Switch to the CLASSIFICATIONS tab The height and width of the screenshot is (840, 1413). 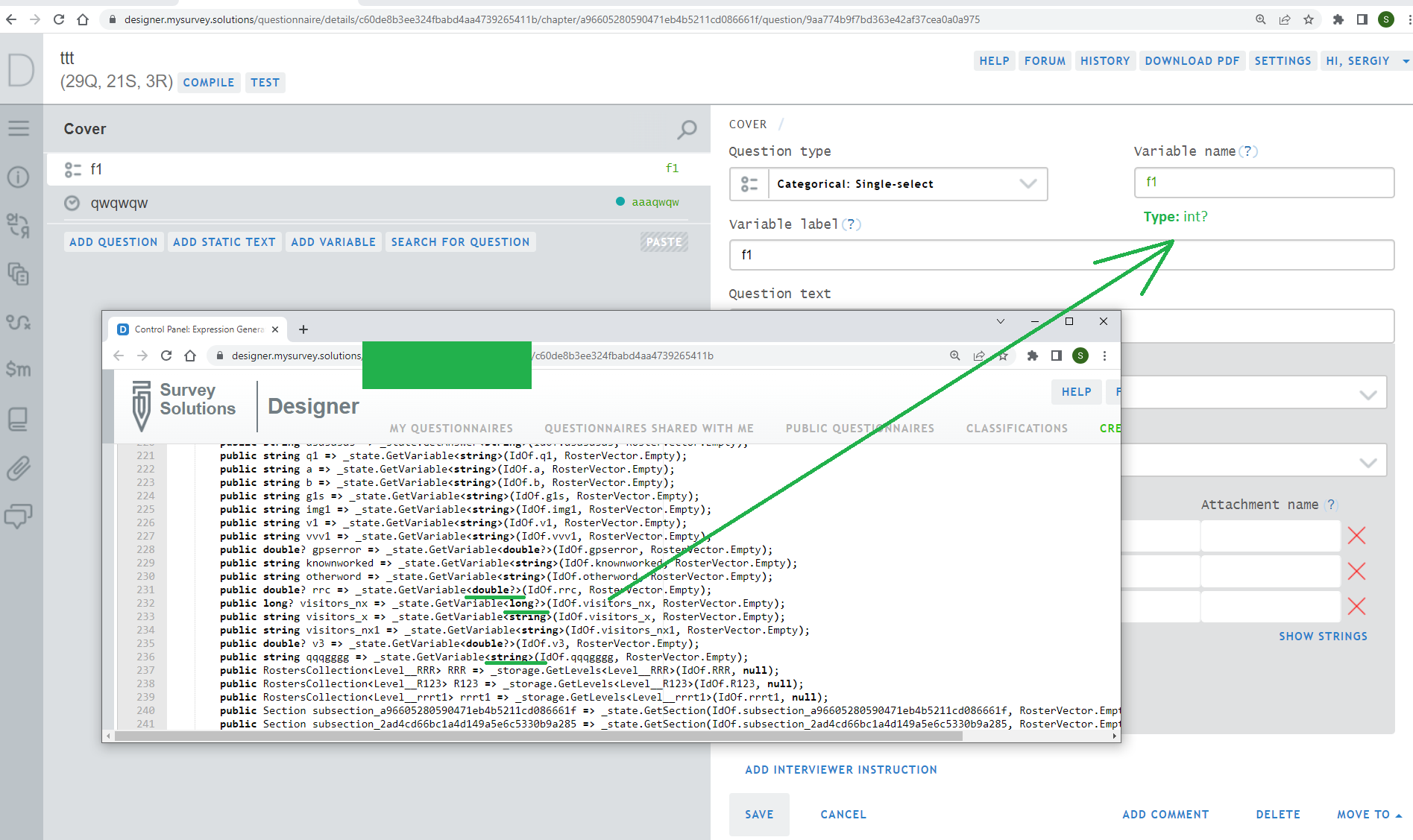click(x=1016, y=428)
